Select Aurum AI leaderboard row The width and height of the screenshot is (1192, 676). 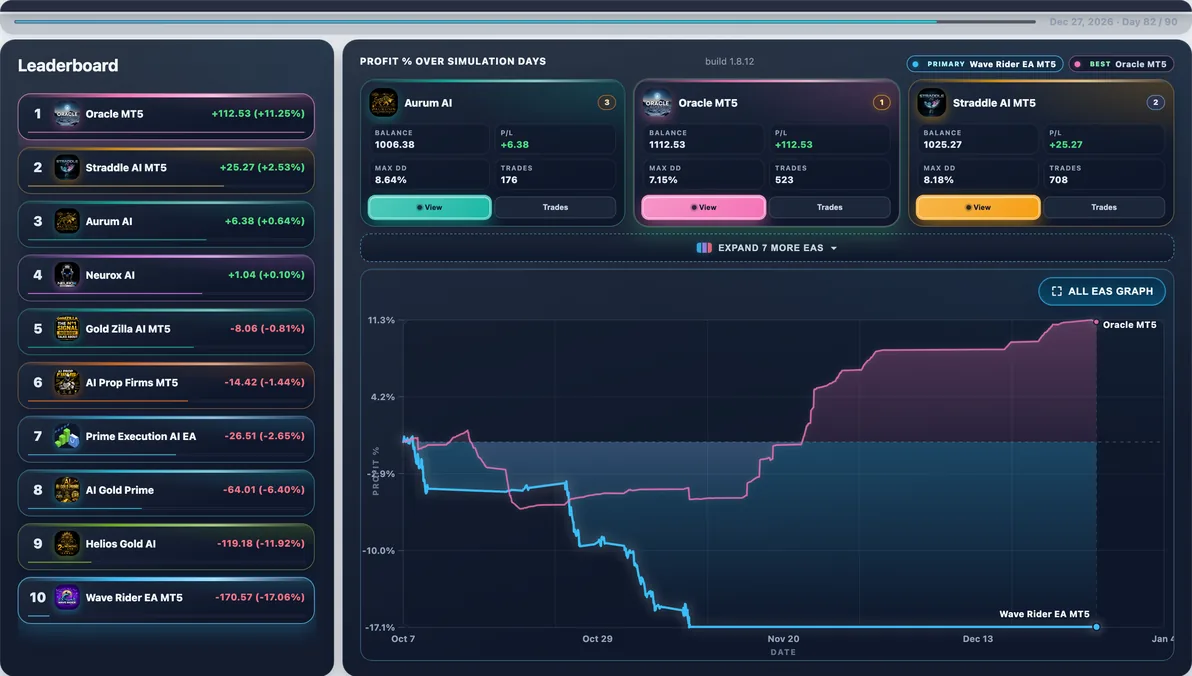[x=166, y=224]
